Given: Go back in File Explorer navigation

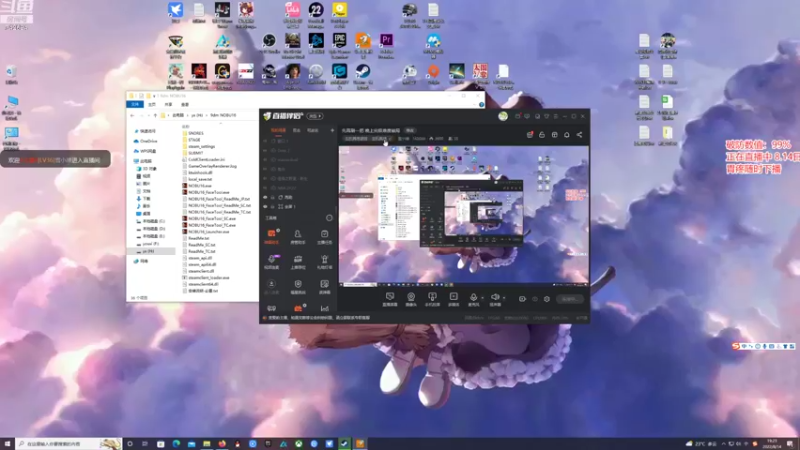Looking at the screenshot, I should [133, 115].
